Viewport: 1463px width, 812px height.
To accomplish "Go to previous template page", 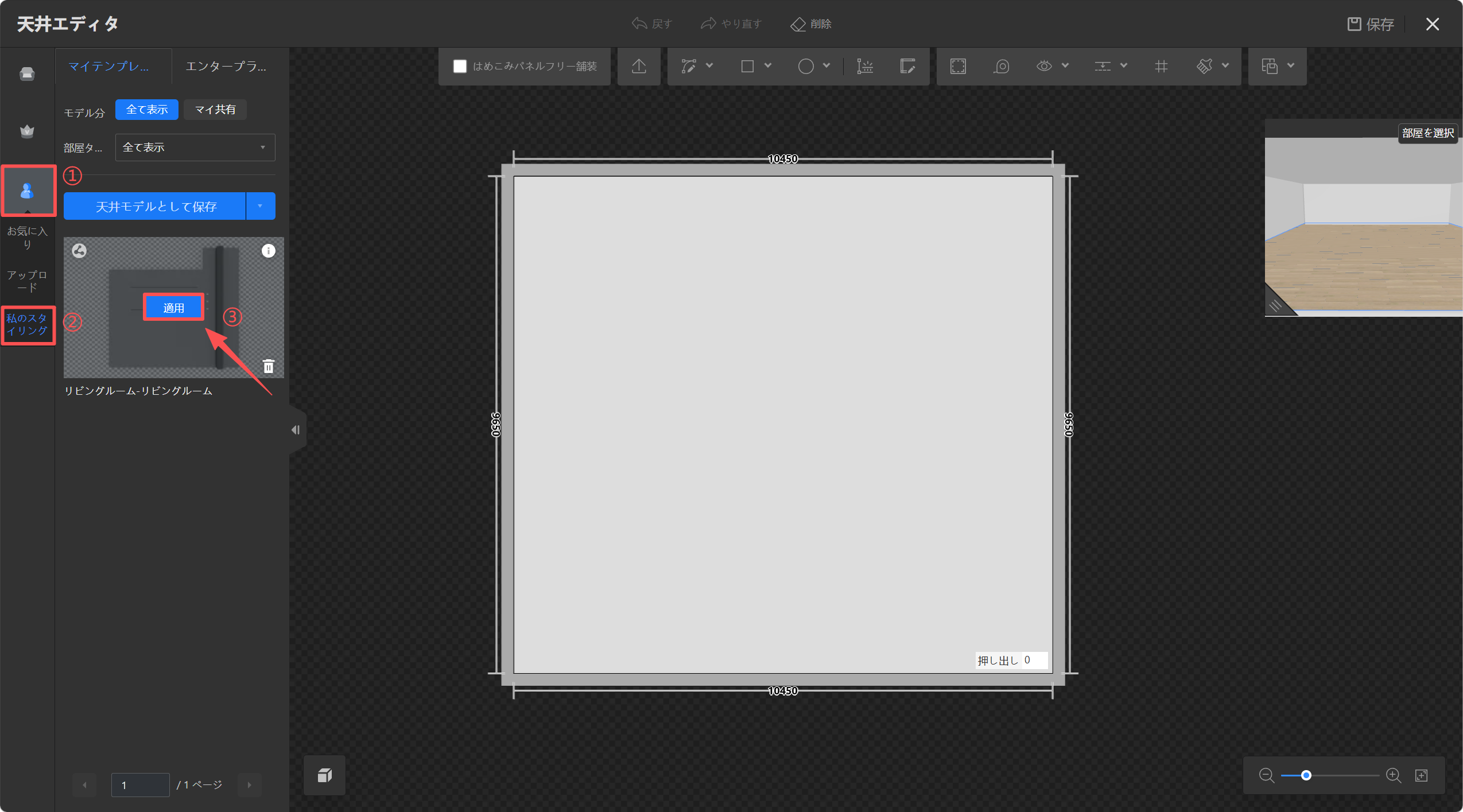I will [x=84, y=785].
